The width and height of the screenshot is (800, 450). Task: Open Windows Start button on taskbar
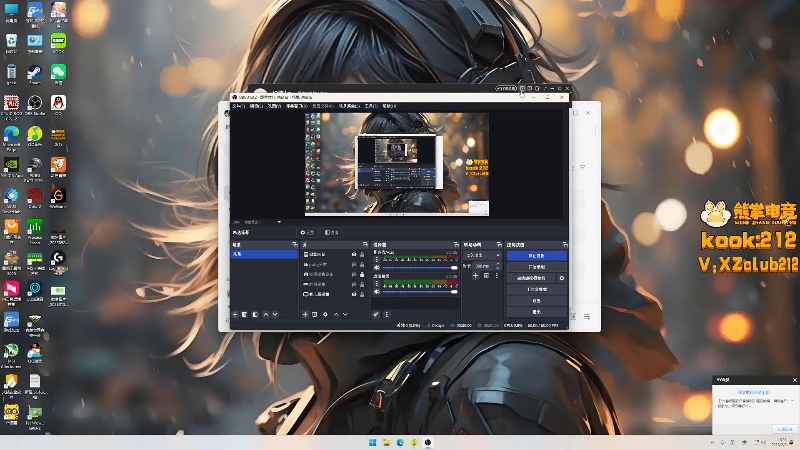coord(372,442)
